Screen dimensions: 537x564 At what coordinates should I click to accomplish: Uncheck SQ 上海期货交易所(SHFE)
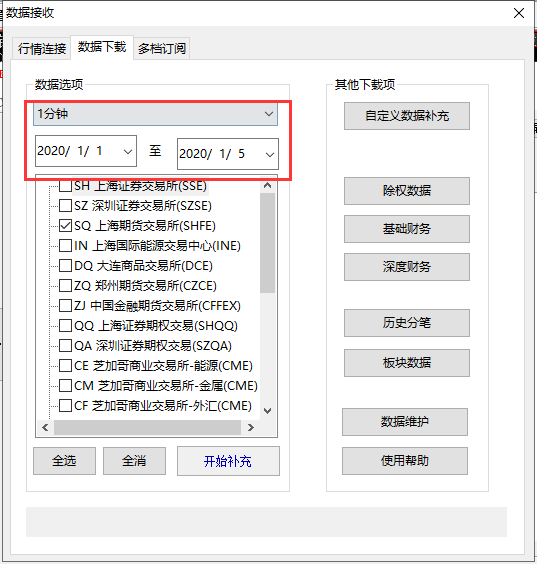65,226
